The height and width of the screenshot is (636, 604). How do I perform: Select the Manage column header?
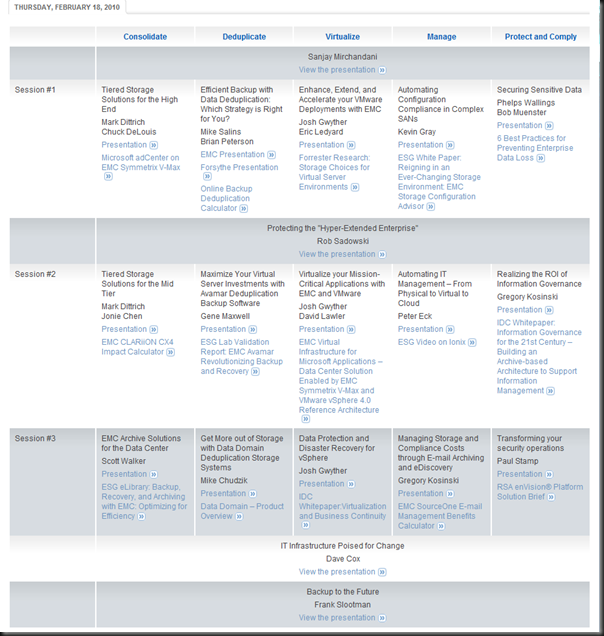click(x=441, y=37)
